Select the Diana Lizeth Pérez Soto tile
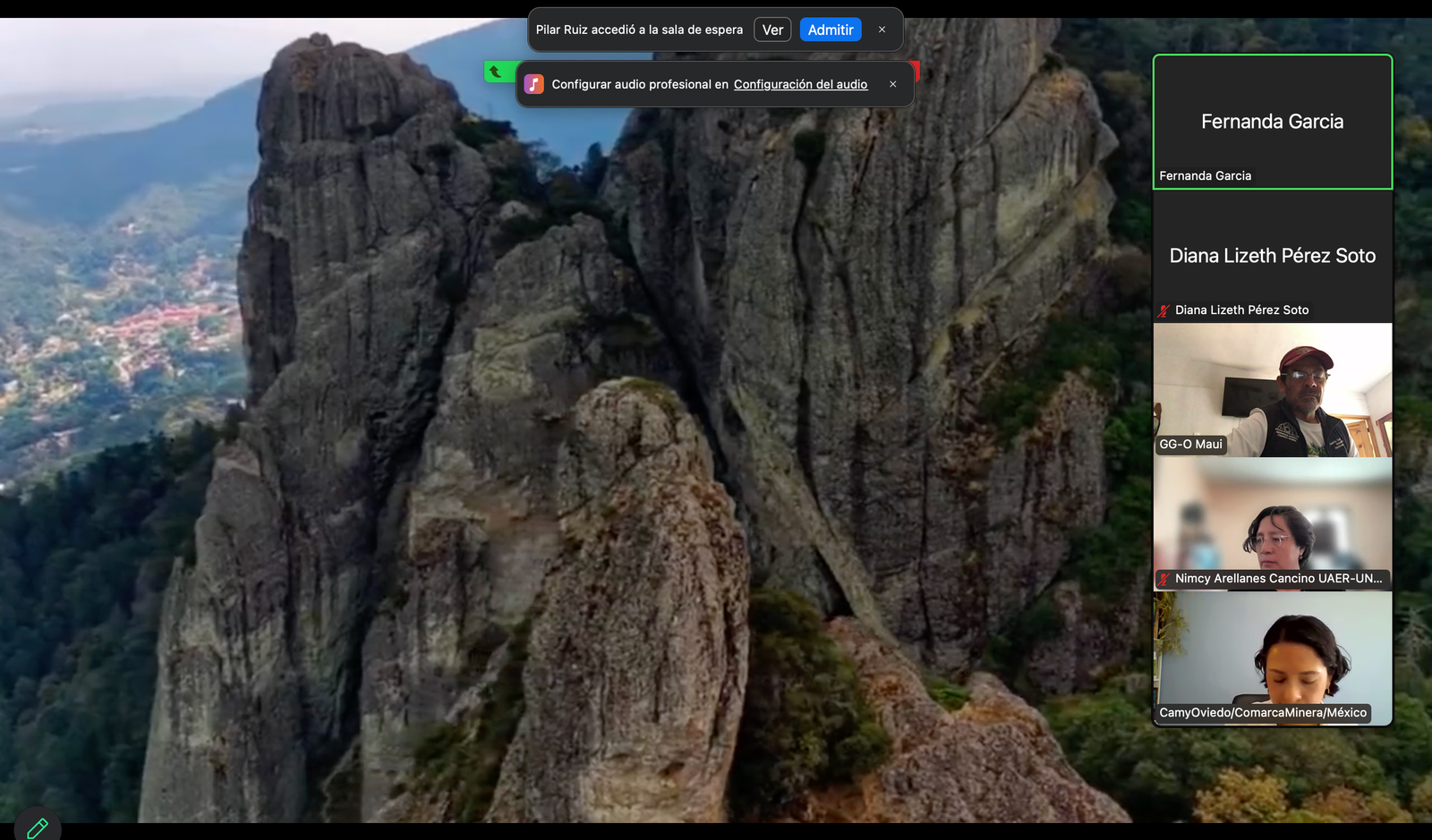This screenshot has height=840, width=1432. pos(1273,256)
